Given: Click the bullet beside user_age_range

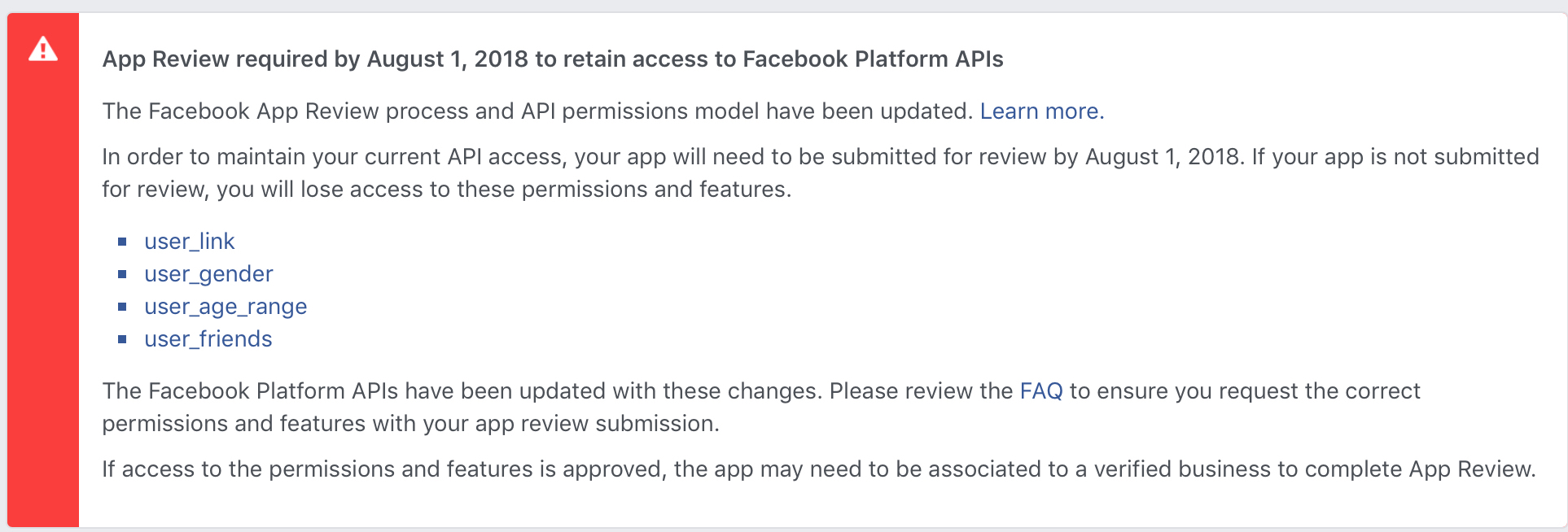Looking at the screenshot, I should click(122, 307).
